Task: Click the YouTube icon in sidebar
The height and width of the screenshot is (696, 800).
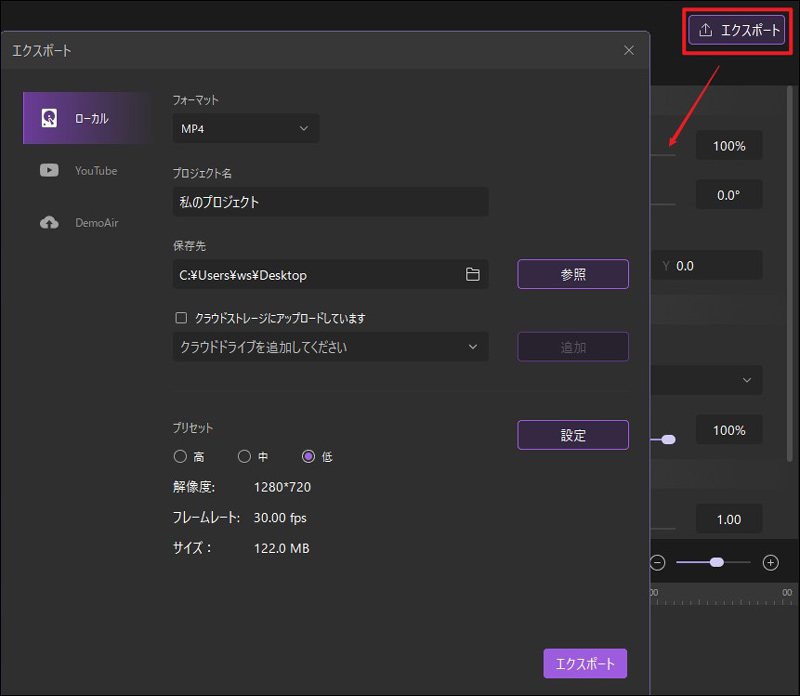Action: 49,171
